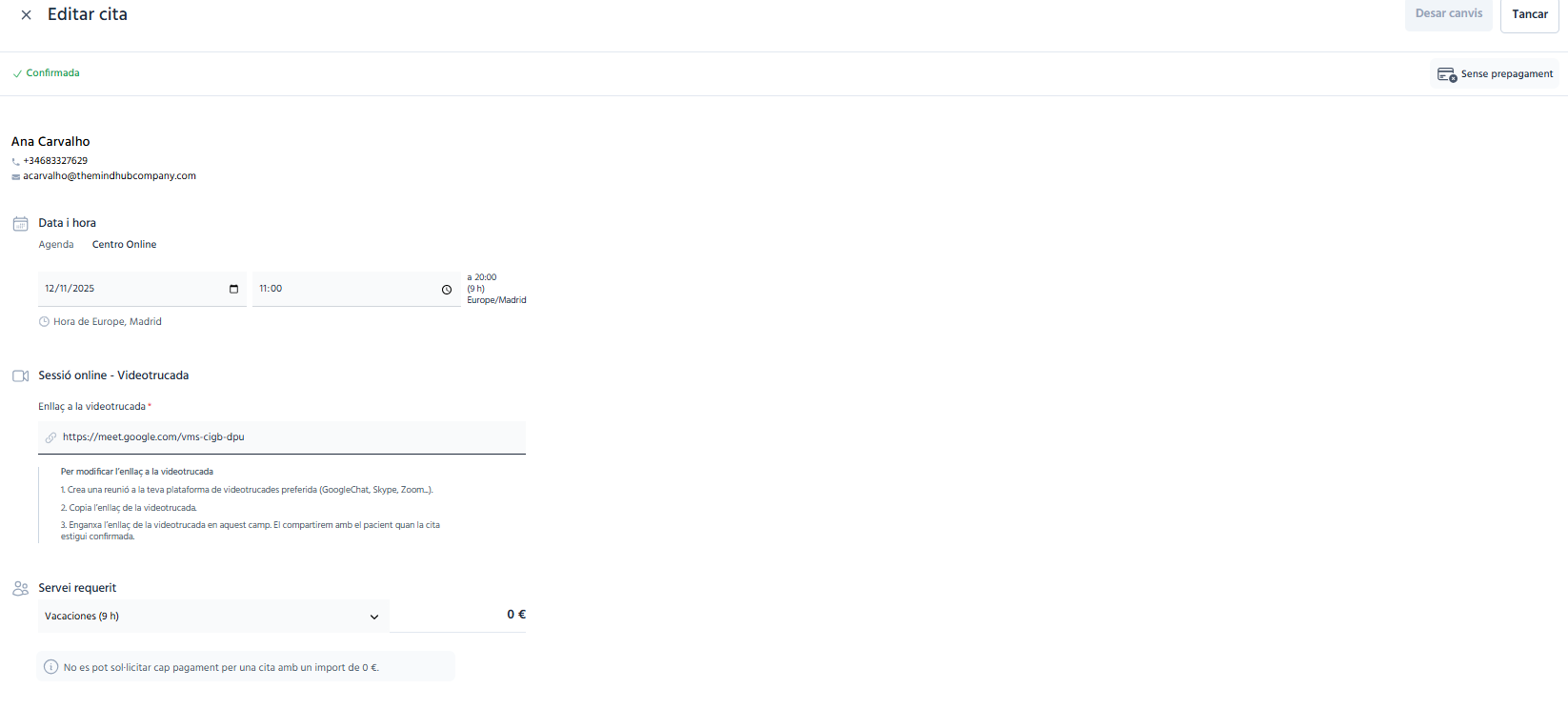
Task: Click the Desar canvis button
Action: (x=1448, y=14)
